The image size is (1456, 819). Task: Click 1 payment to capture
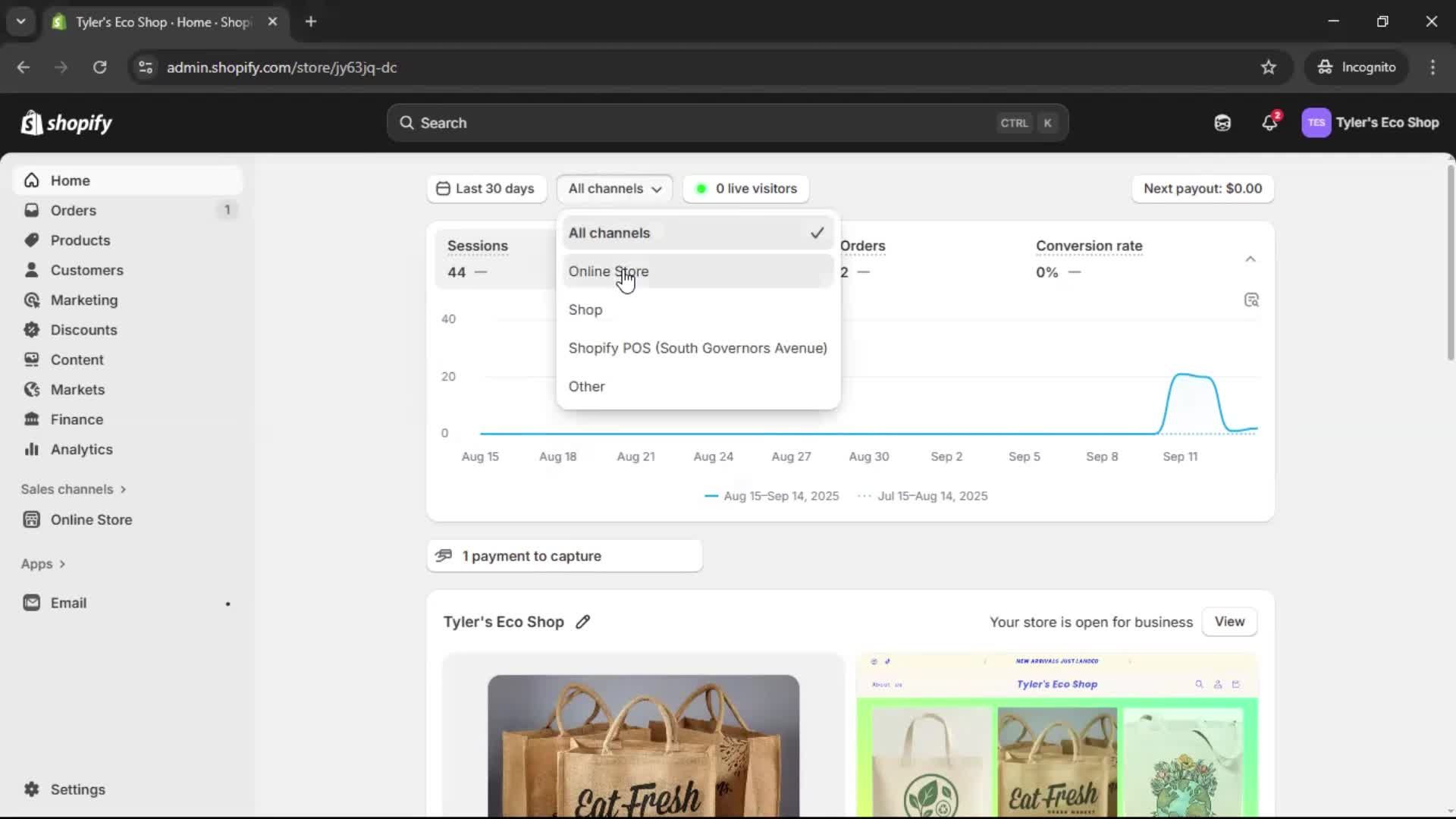click(x=564, y=556)
